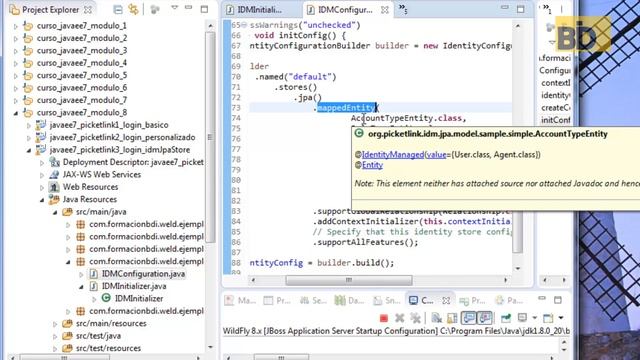Collapse javaee7_picketlink3_login_idmJpaStore project
Viewport: 640px width, 360px height.
(29, 150)
